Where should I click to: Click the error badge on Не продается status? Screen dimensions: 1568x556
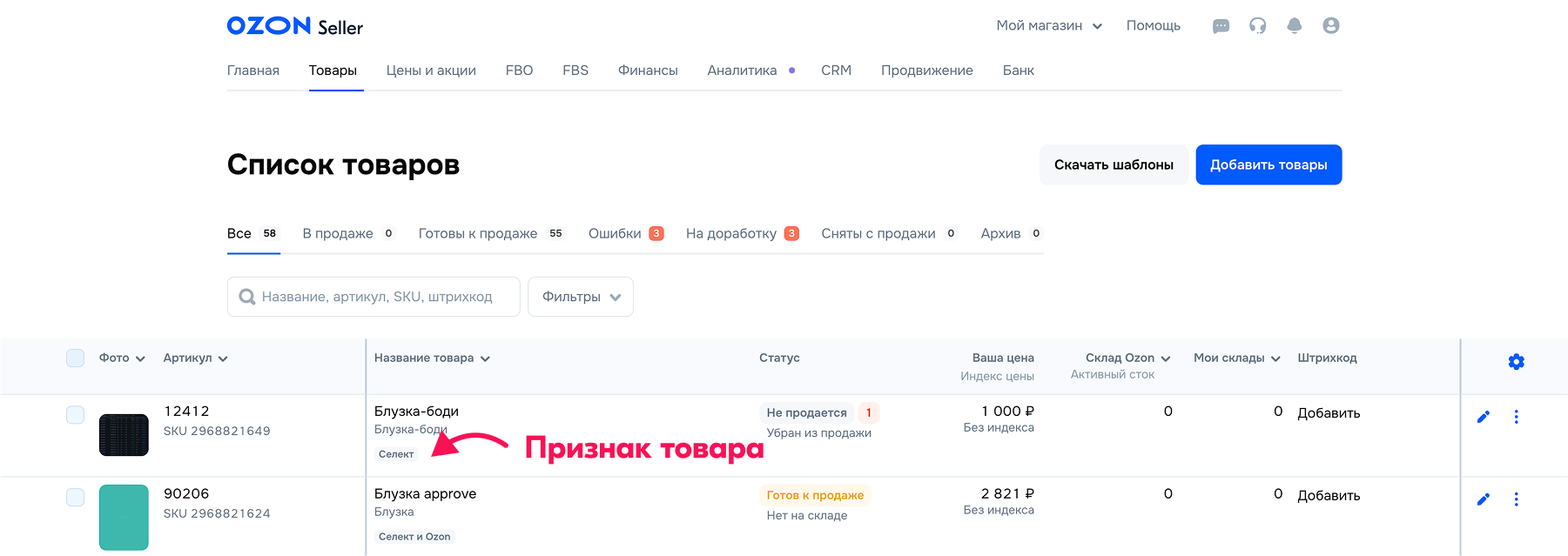click(x=868, y=412)
